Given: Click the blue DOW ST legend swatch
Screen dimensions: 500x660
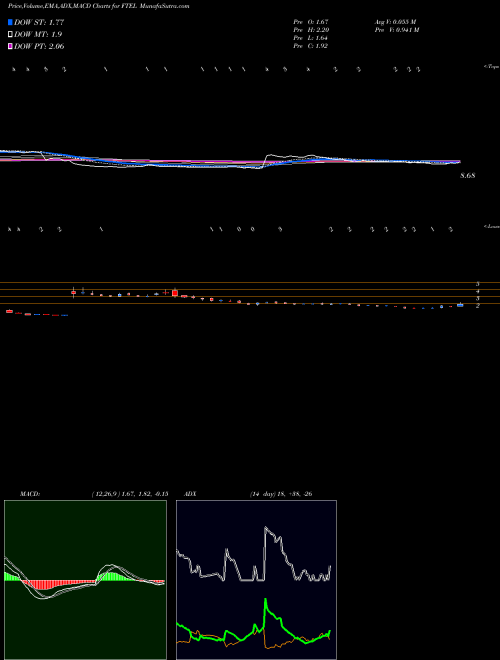Looking at the screenshot, I should [x=10, y=22].
